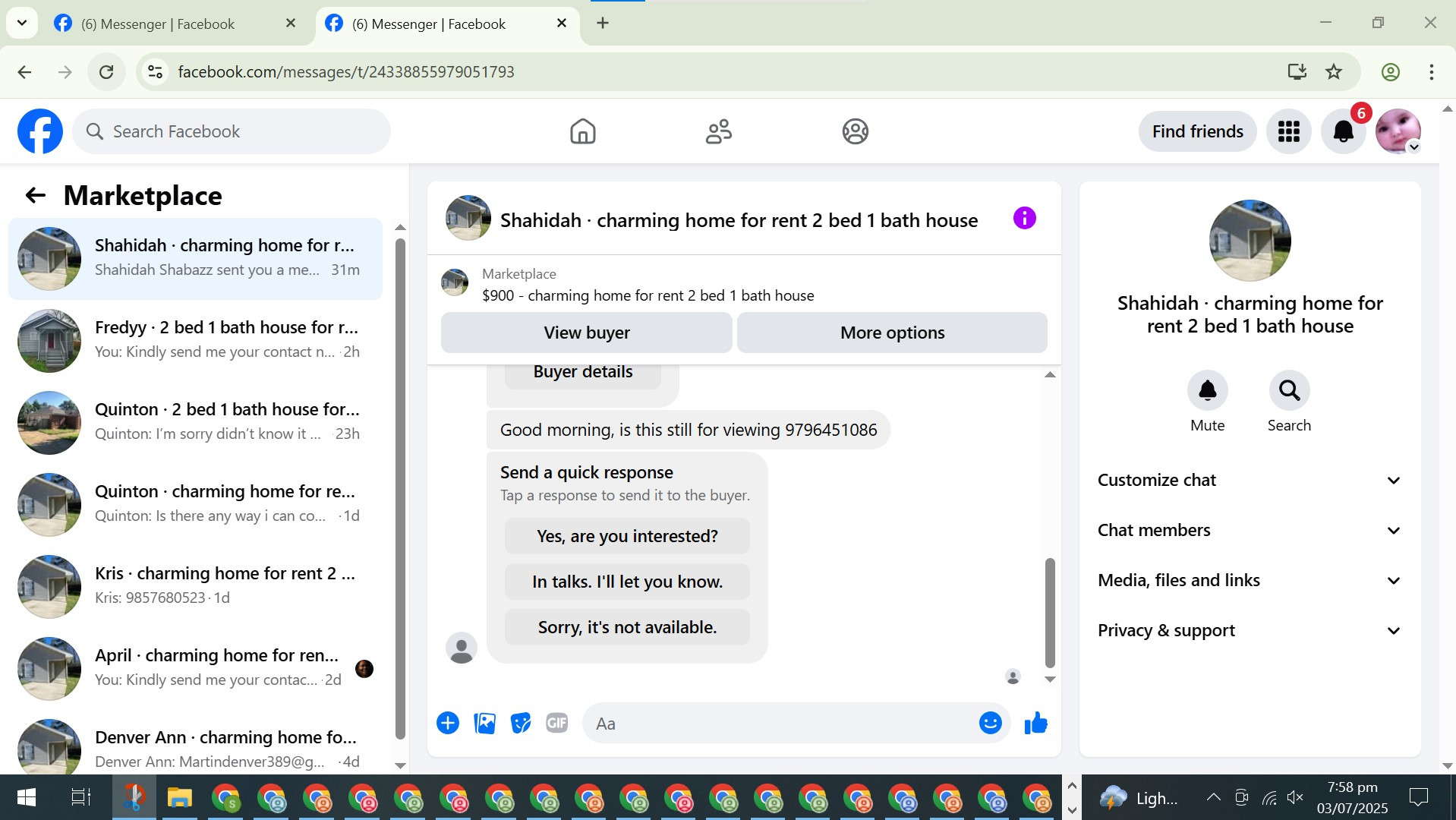Open Quinton 2 bed 1 bath house conversation
The image size is (1456, 820).
pos(195,423)
